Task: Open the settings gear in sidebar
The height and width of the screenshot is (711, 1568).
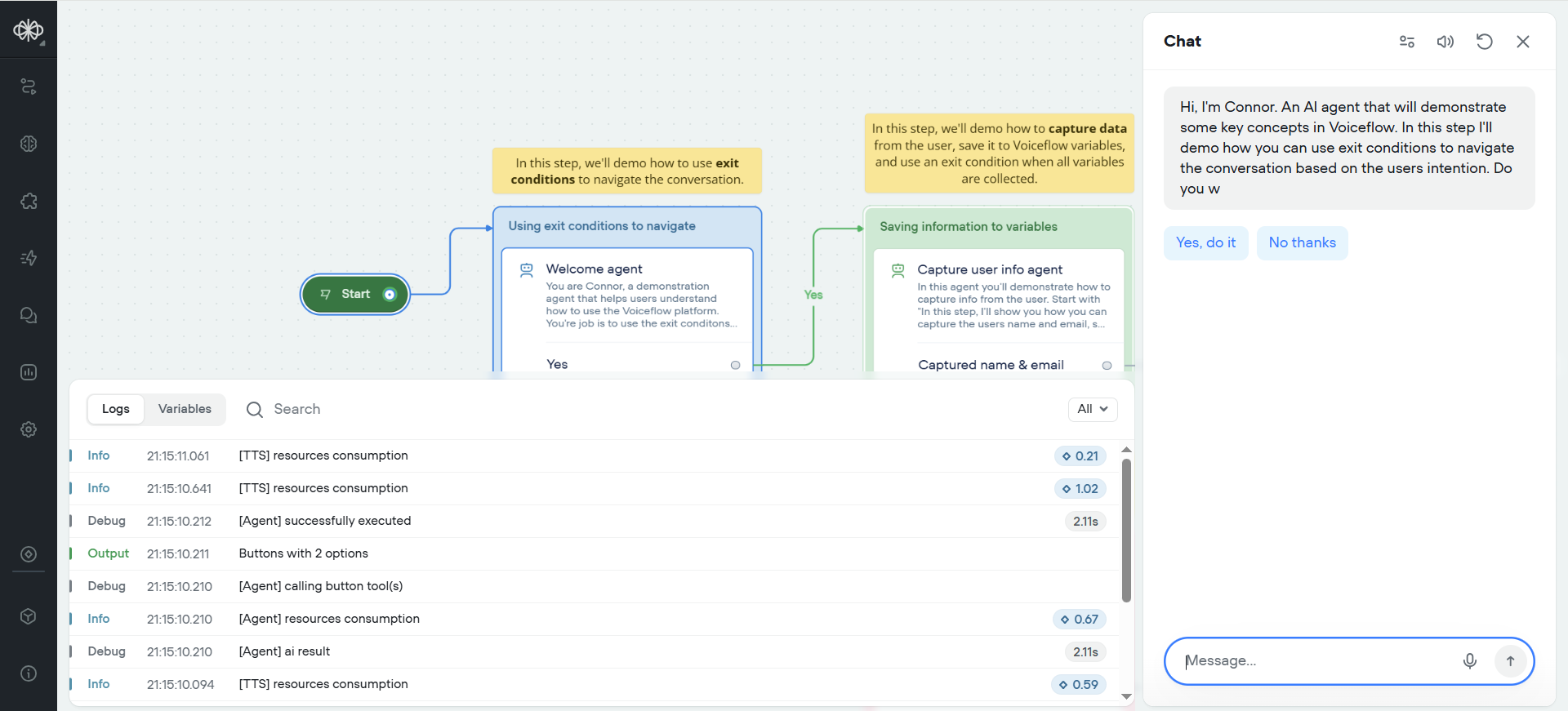Action: (29, 429)
